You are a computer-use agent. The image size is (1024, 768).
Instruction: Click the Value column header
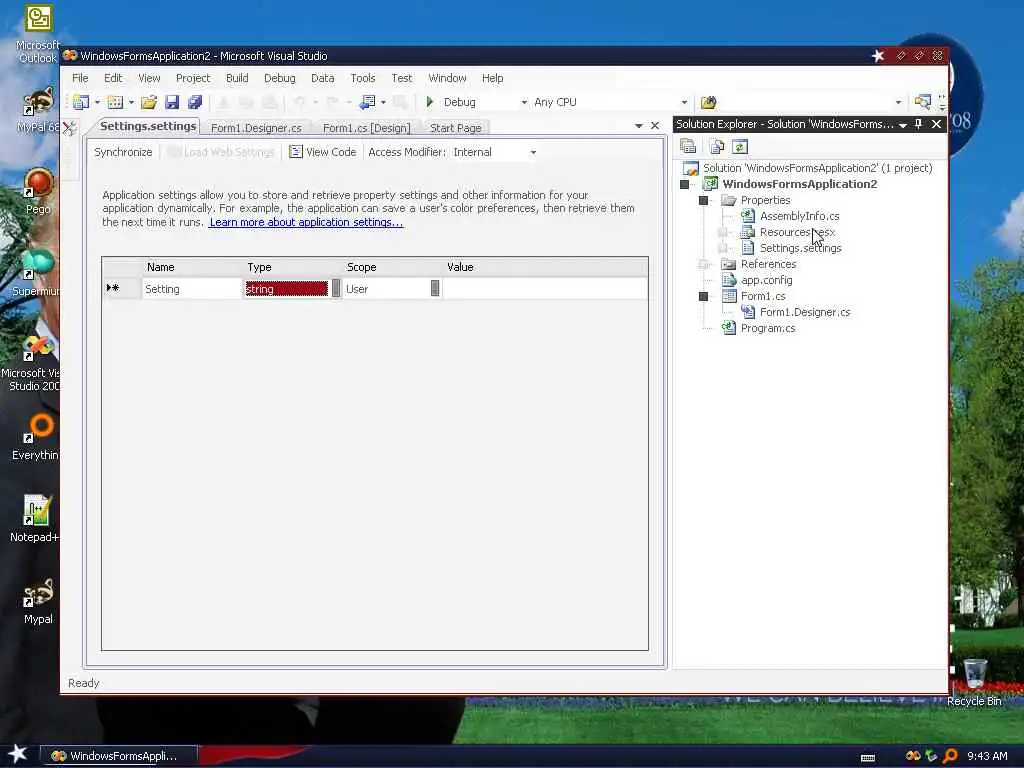point(545,267)
